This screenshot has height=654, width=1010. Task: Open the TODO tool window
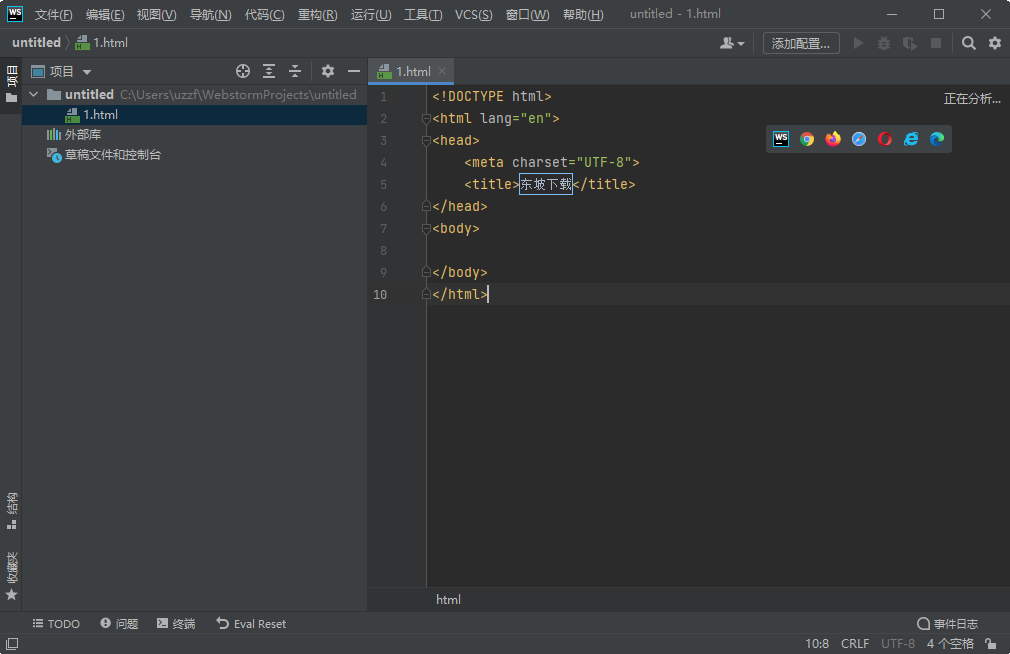56,624
